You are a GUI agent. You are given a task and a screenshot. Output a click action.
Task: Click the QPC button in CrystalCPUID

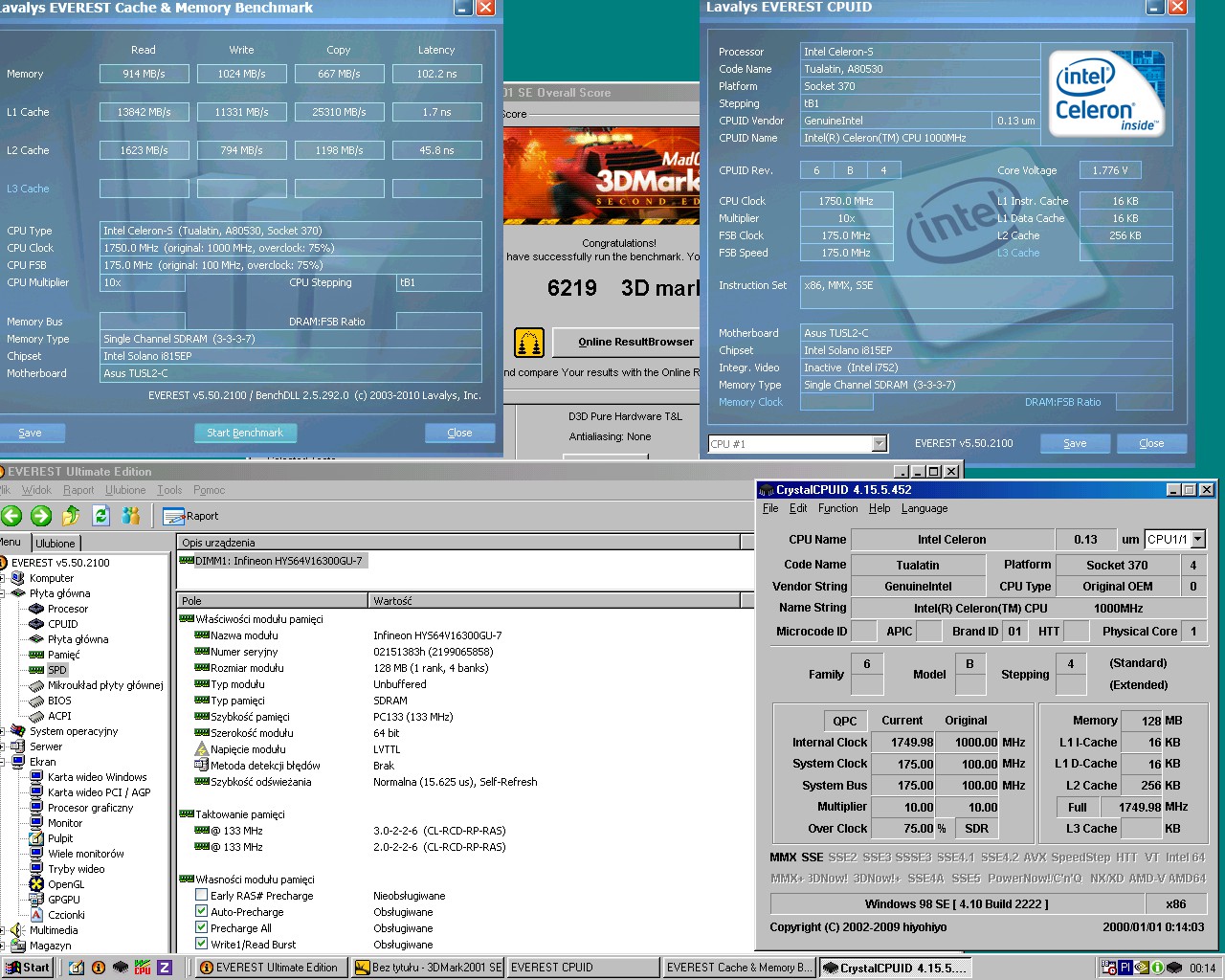click(x=844, y=721)
